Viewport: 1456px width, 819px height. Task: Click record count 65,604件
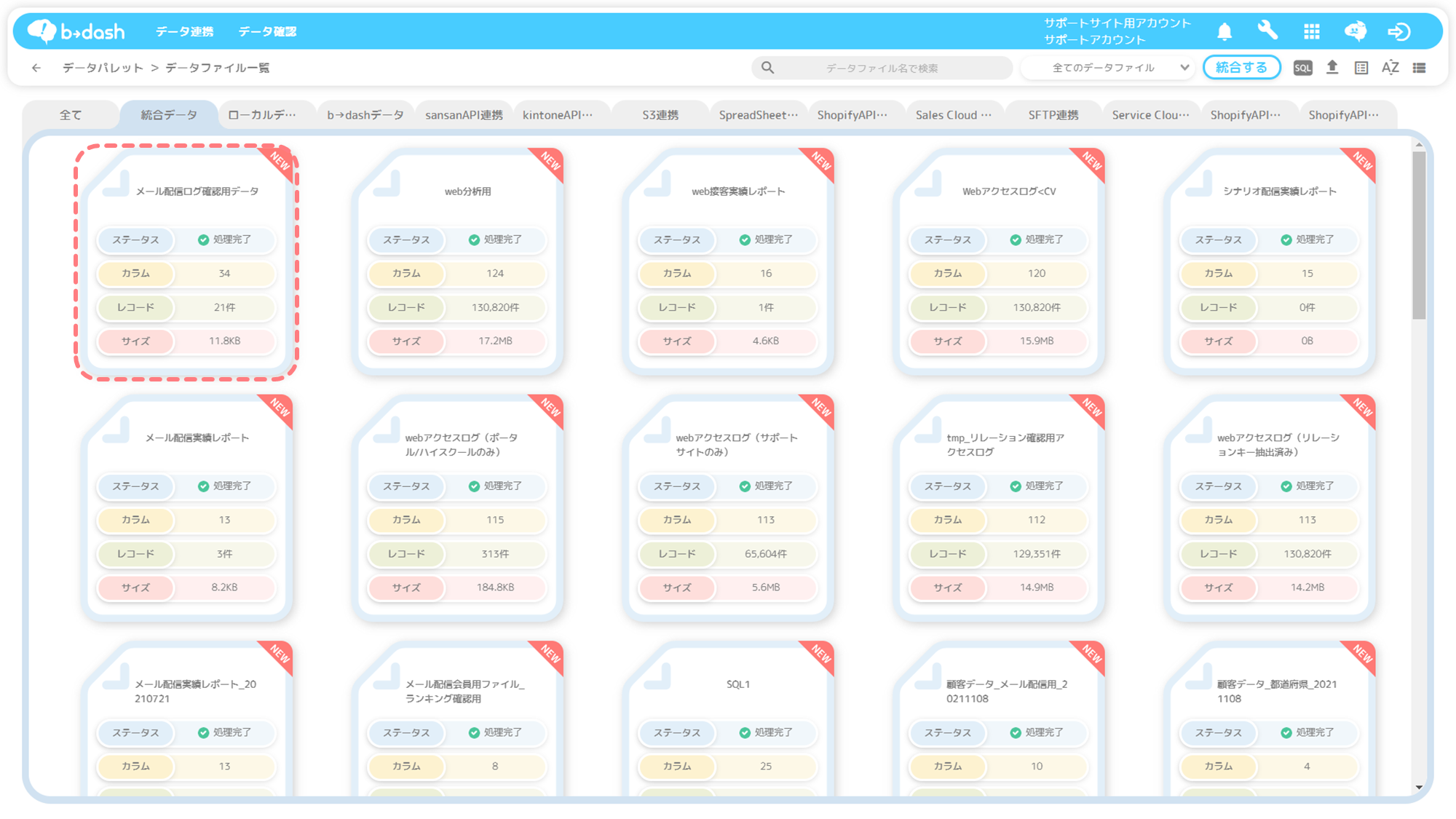click(766, 554)
